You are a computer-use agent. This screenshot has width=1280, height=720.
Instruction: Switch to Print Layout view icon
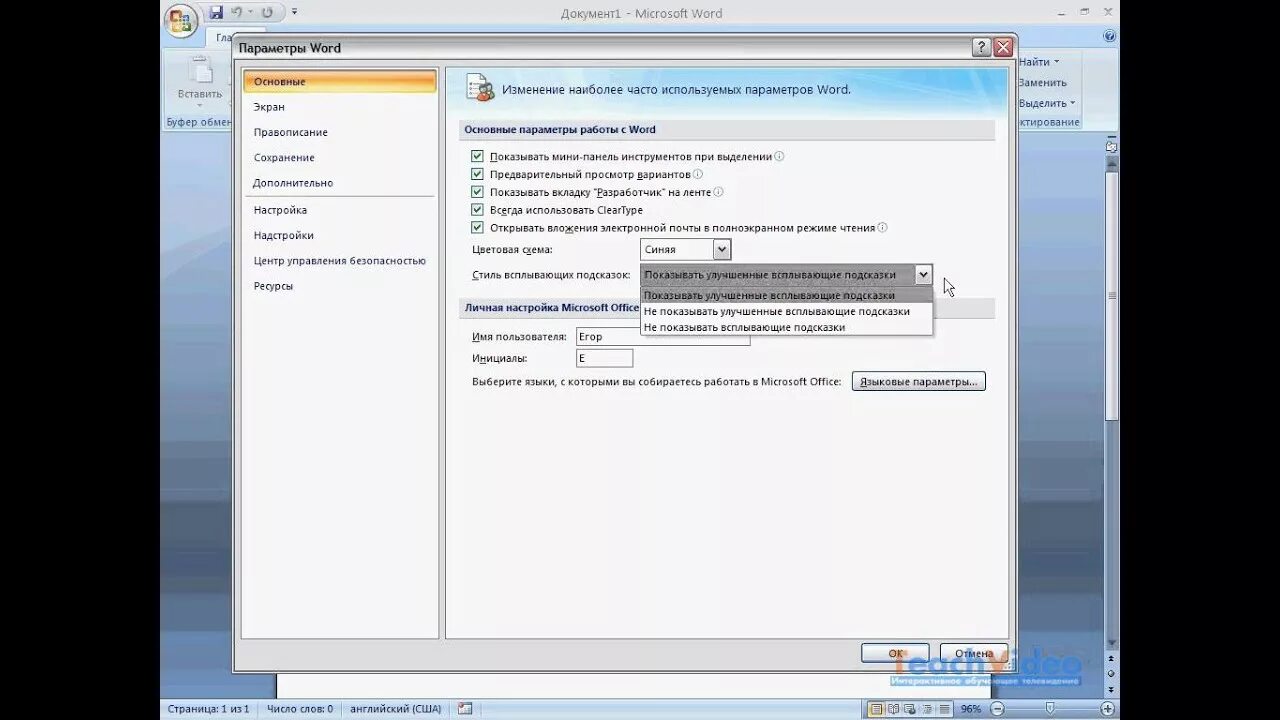pos(876,709)
